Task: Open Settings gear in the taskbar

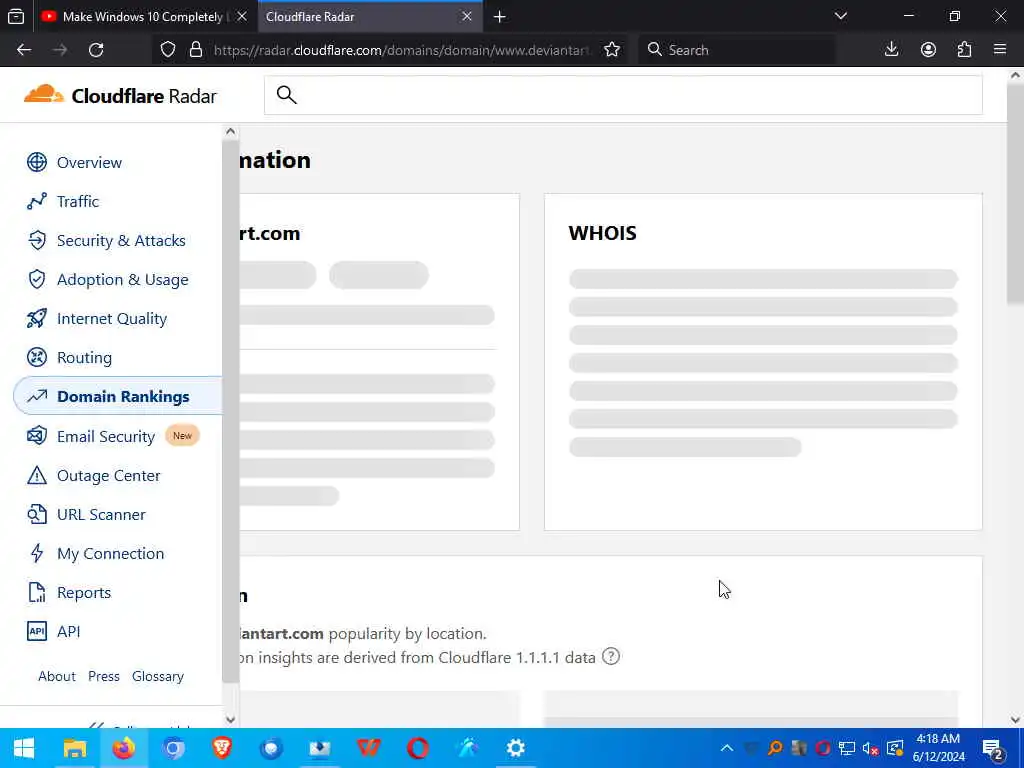Action: point(516,748)
